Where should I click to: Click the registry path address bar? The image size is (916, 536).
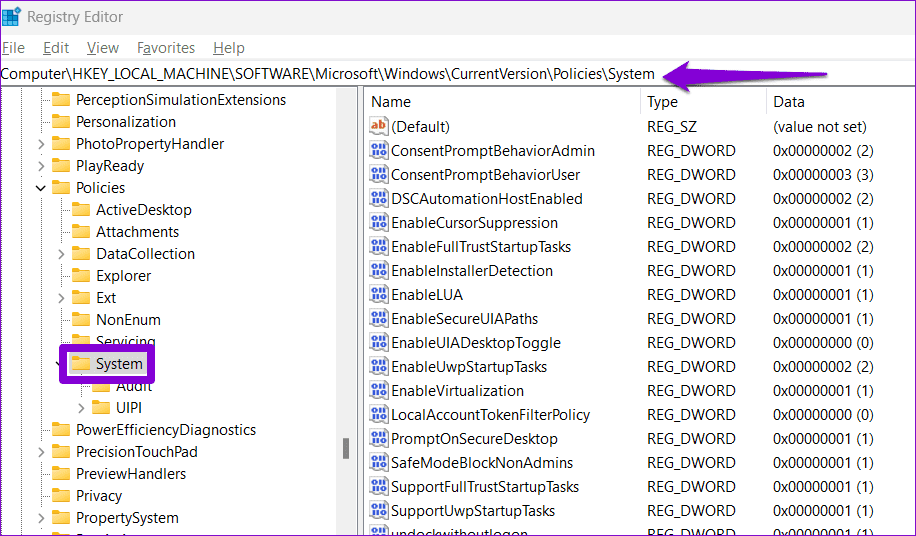(x=457, y=74)
